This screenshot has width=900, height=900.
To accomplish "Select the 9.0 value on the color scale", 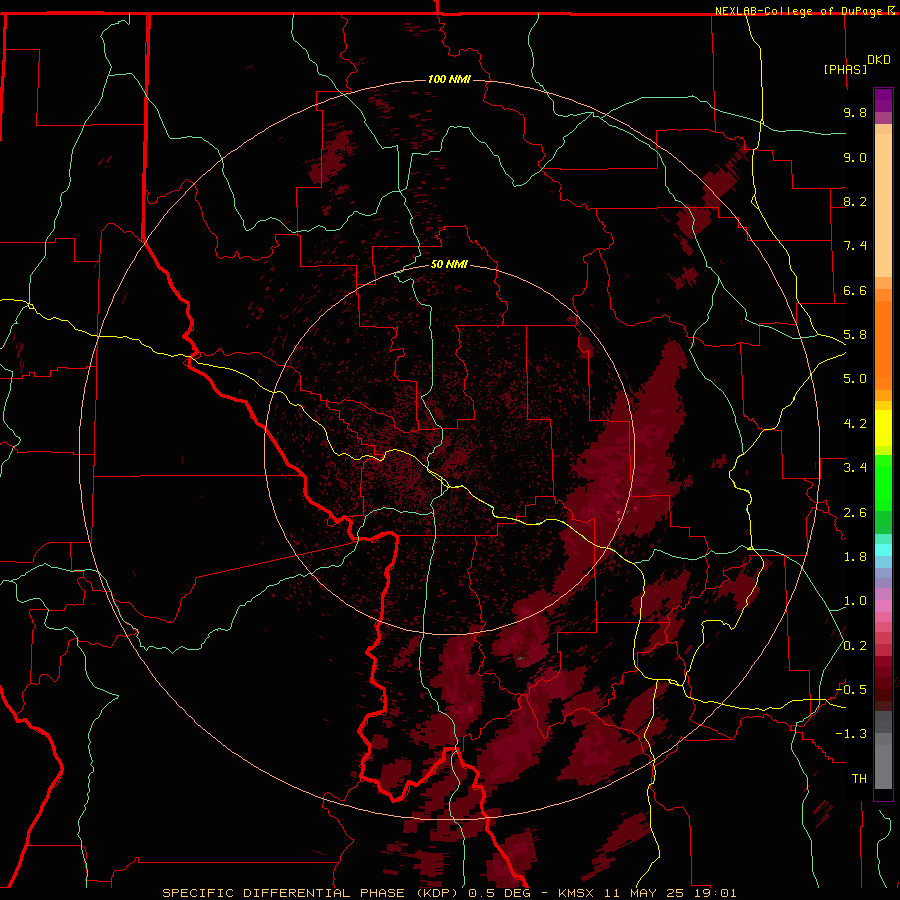I will [855, 157].
